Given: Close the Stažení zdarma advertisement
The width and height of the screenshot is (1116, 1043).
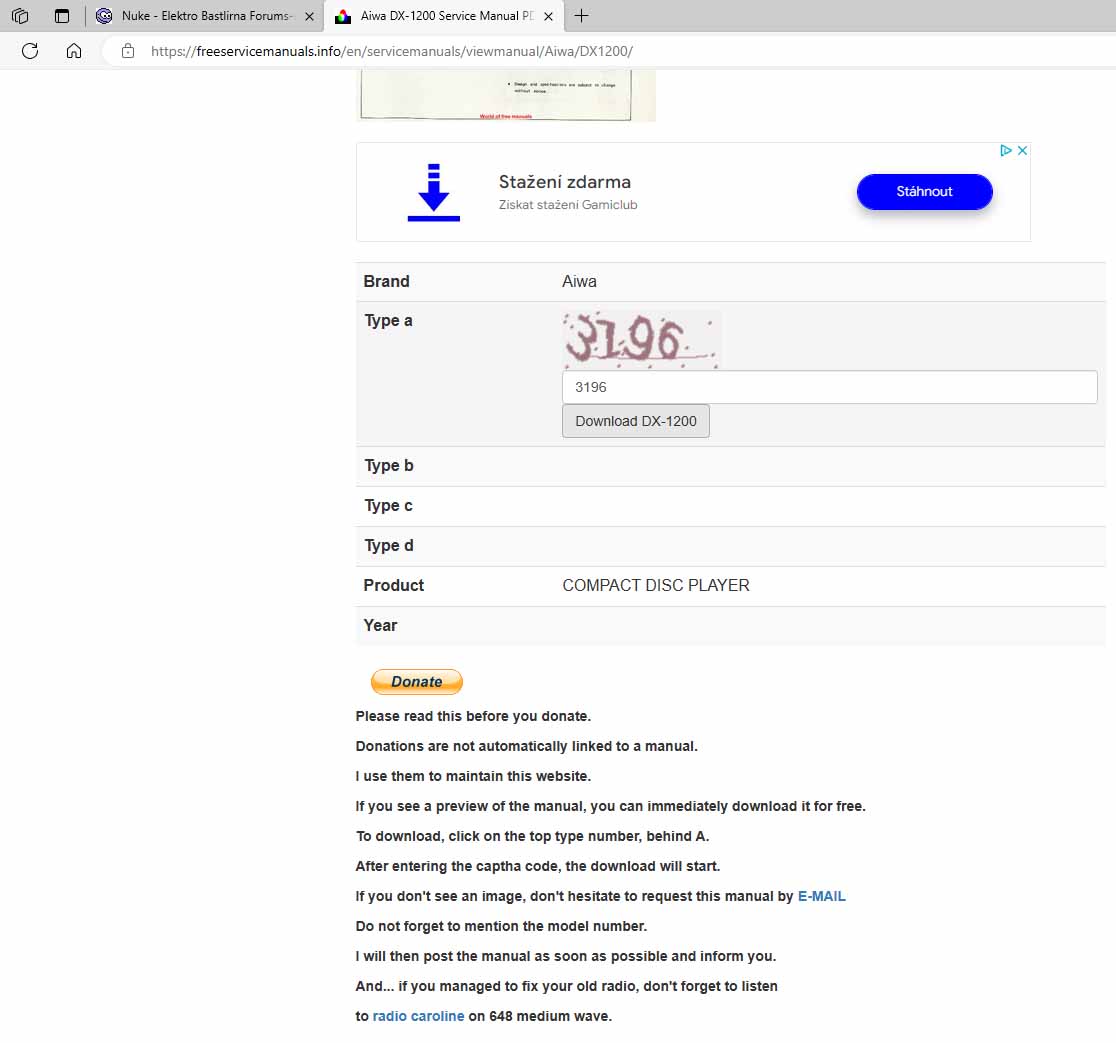Looking at the screenshot, I should [1022, 151].
